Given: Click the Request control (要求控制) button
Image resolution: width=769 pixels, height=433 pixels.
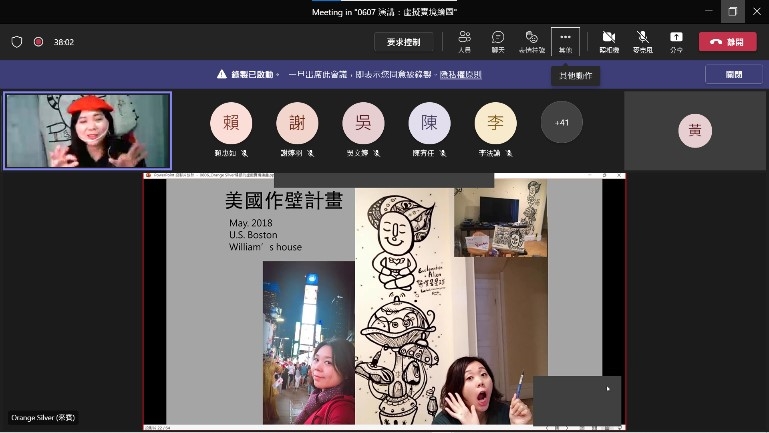Looking at the screenshot, I should pos(404,42).
